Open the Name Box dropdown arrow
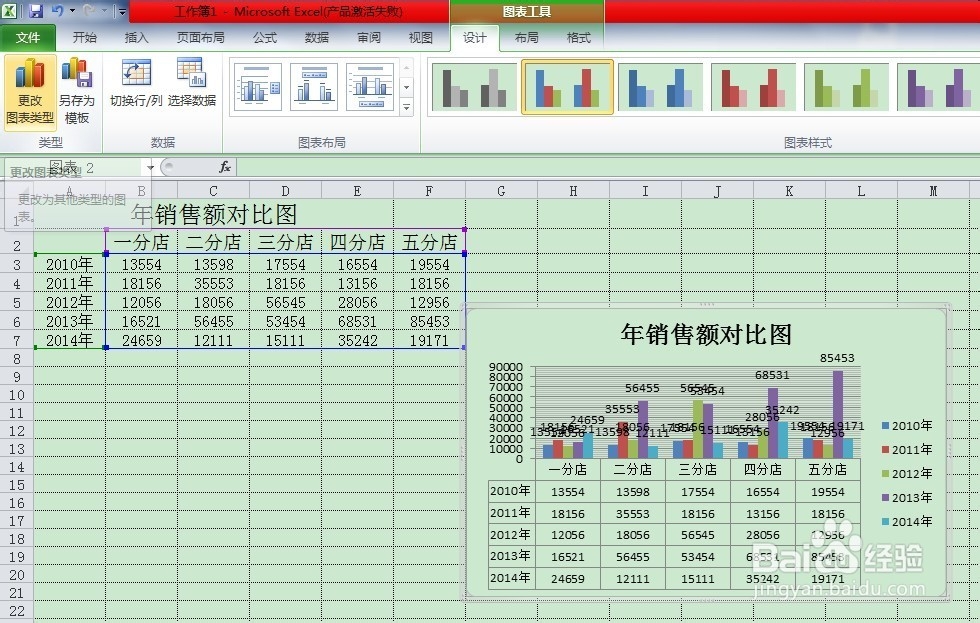Image resolution: width=980 pixels, height=623 pixels. pyautogui.click(x=150, y=167)
